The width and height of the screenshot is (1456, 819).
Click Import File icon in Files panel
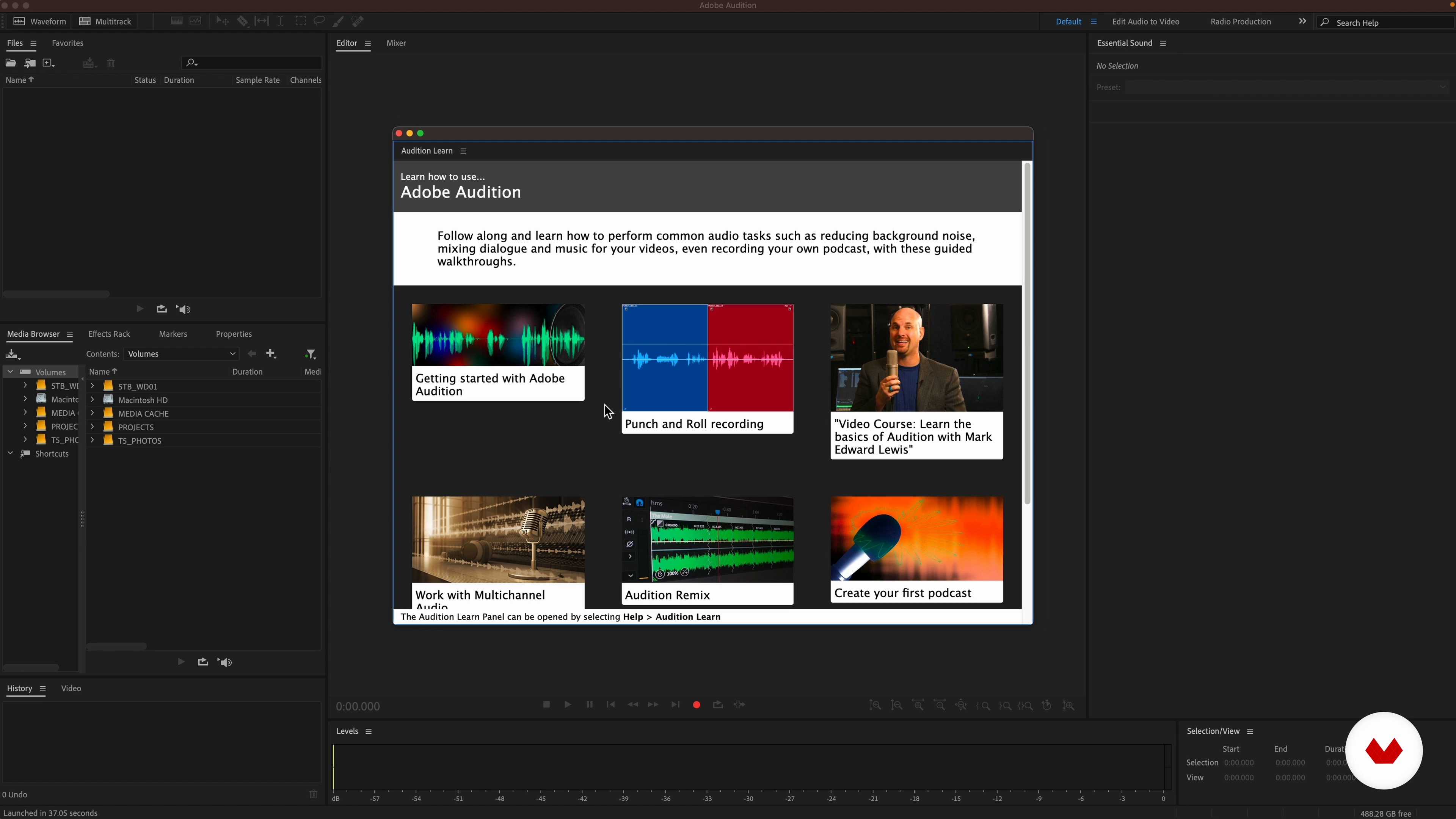click(30, 63)
